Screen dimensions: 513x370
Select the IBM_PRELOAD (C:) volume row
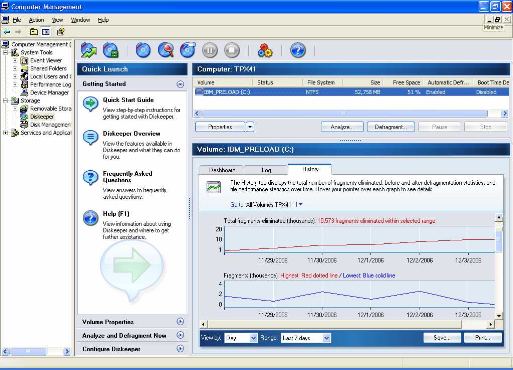tap(351, 92)
